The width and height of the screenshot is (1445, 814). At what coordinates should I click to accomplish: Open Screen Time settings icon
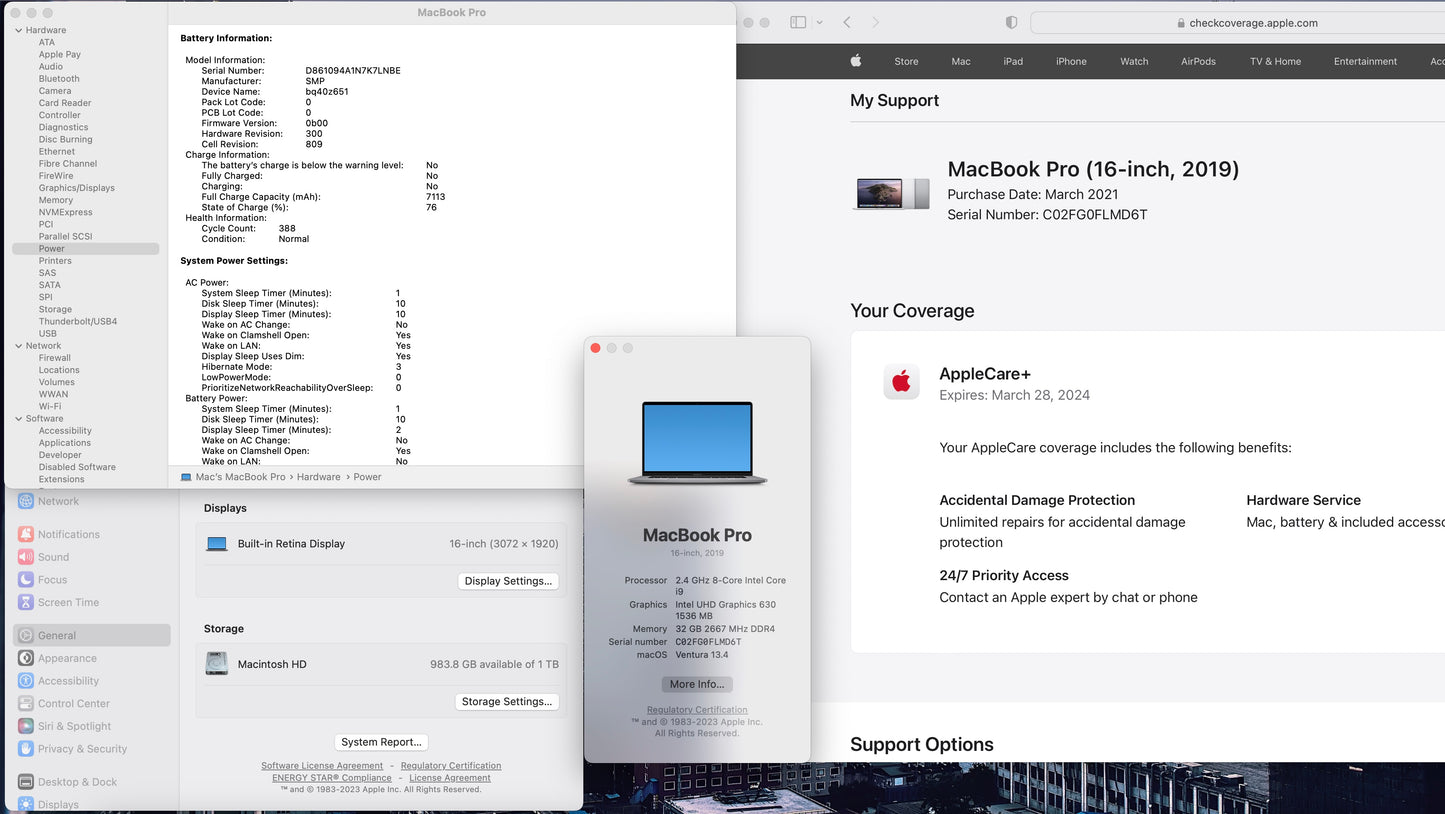pyautogui.click(x=25, y=602)
